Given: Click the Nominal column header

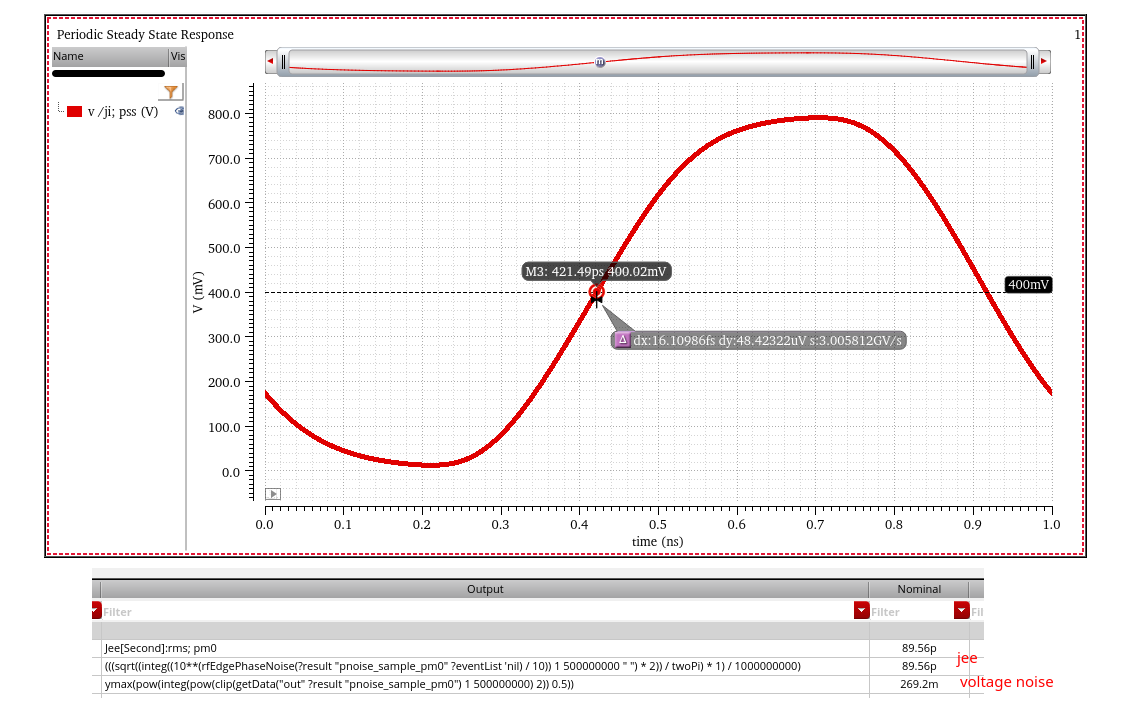Looking at the screenshot, I should click(919, 589).
